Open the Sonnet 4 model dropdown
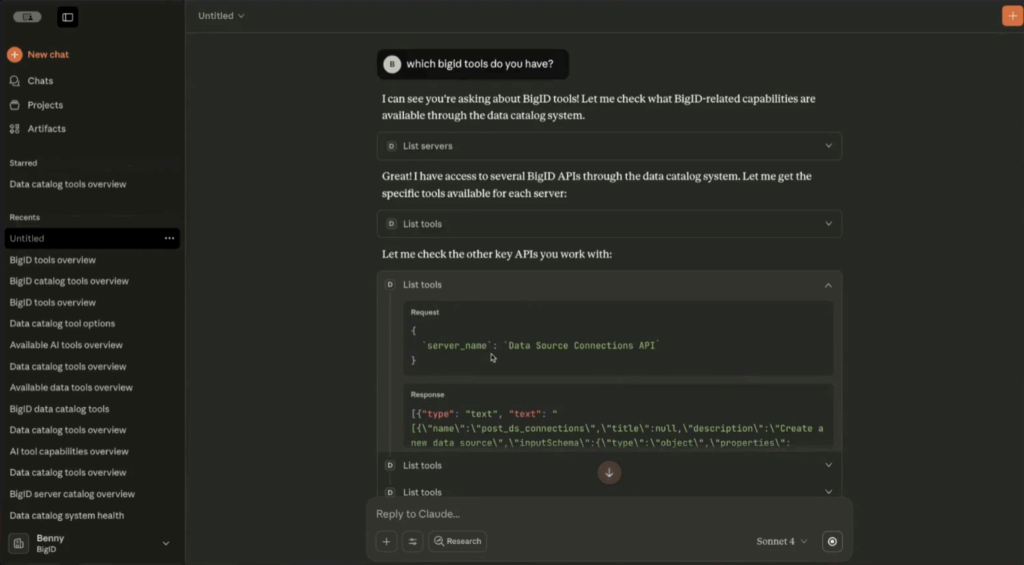 pos(781,541)
